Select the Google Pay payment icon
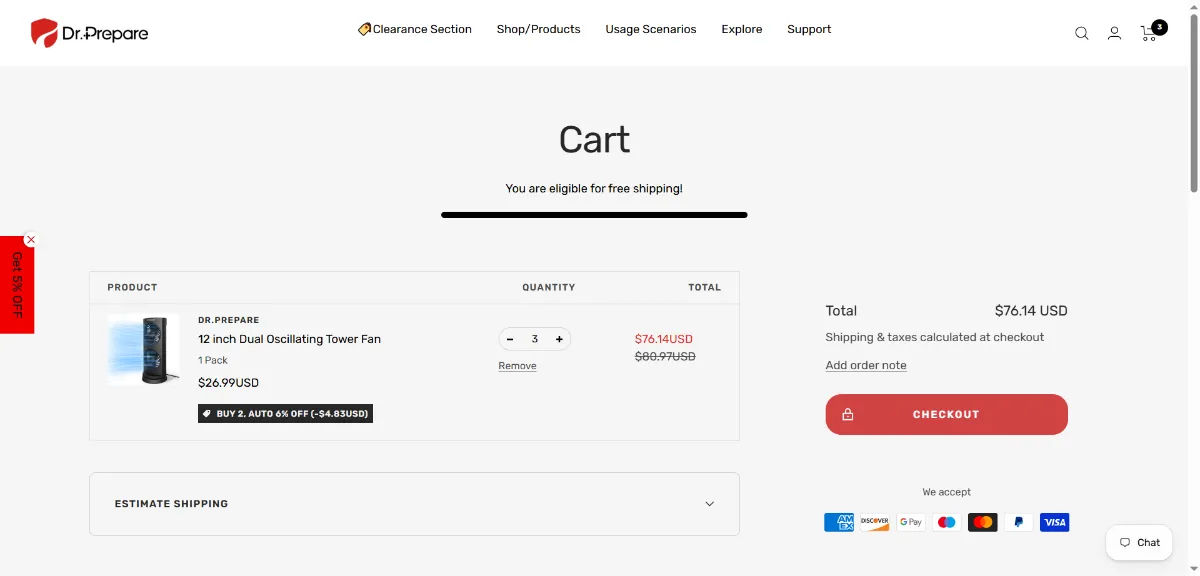 (x=911, y=522)
